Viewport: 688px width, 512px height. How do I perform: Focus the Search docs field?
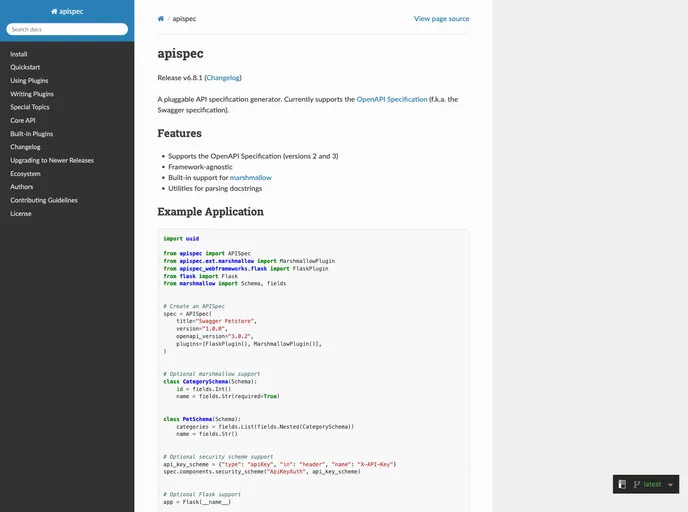pos(67,29)
